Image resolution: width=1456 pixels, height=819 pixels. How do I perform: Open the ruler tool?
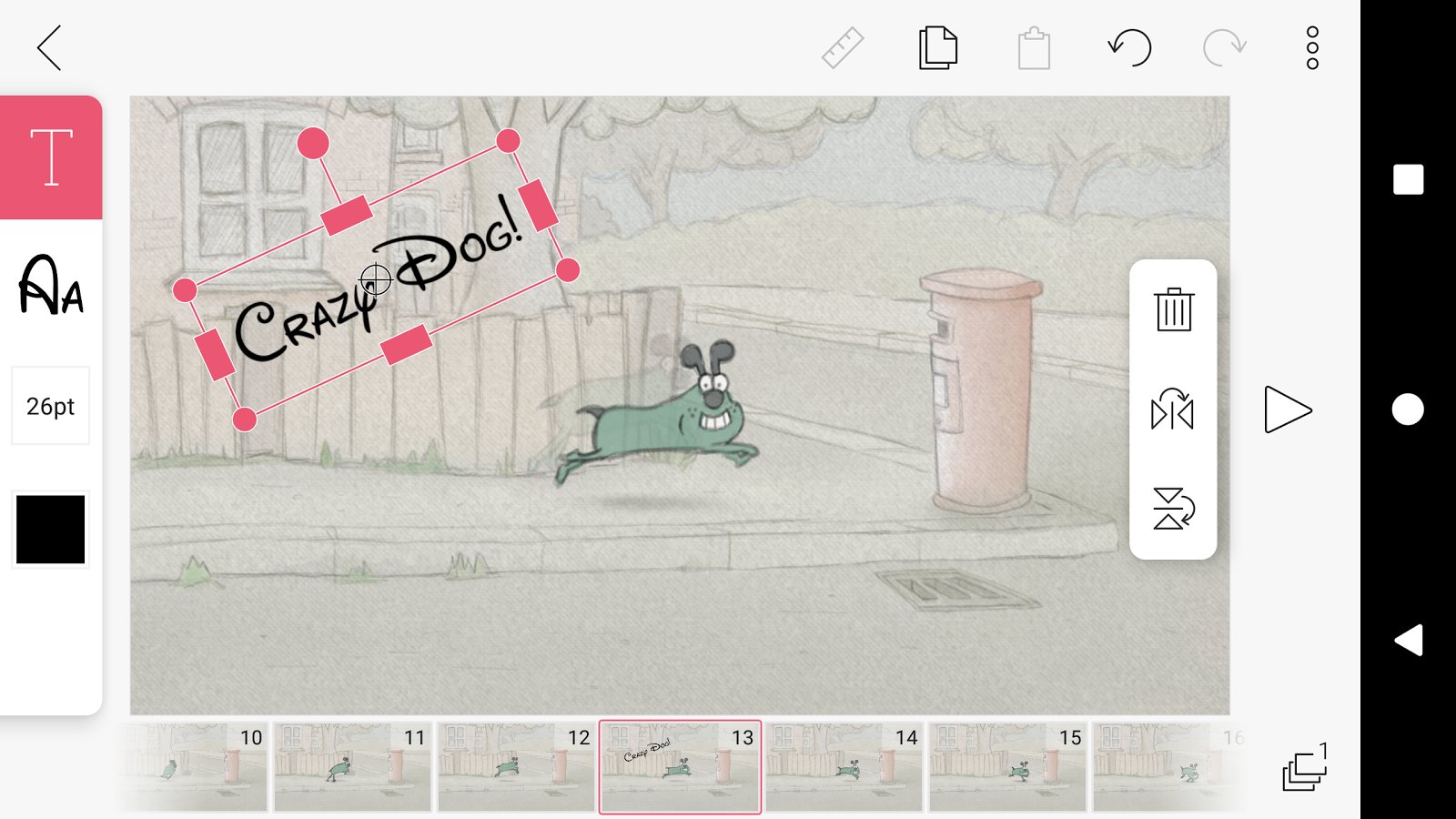[843, 48]
